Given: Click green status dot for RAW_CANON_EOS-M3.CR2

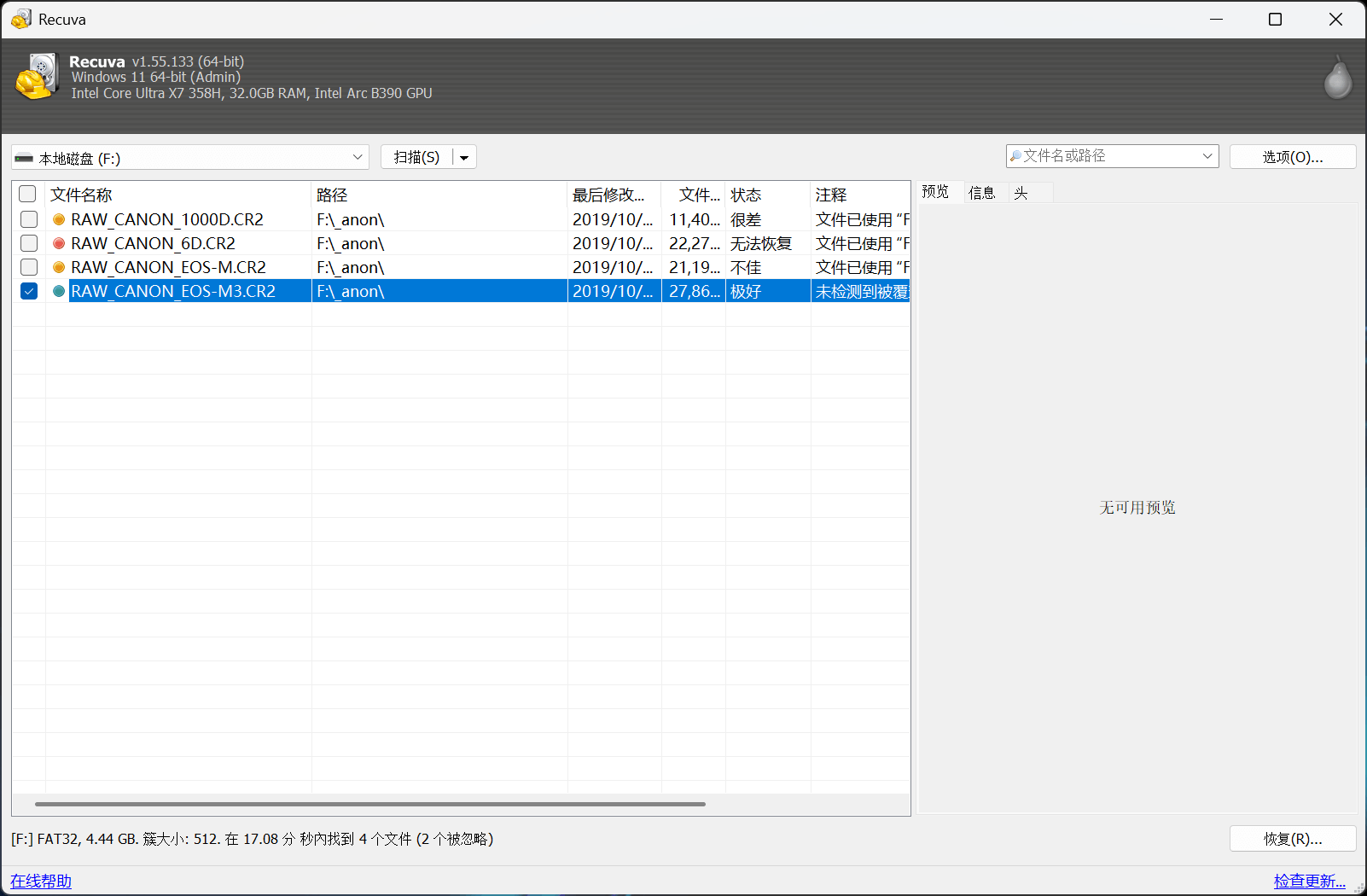Looking at the screenshot, I should [x=59, y=291].
